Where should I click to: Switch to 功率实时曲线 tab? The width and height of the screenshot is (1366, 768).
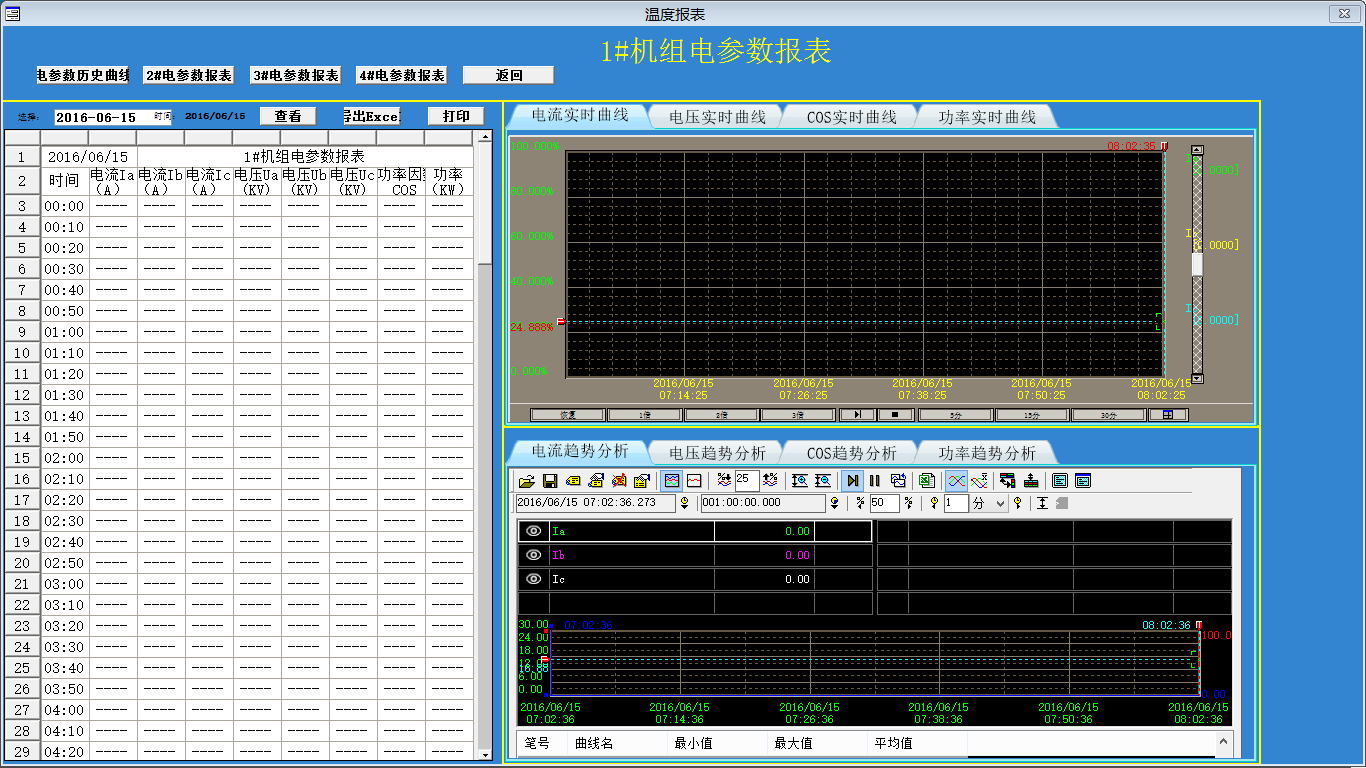[x=985, y=117]
